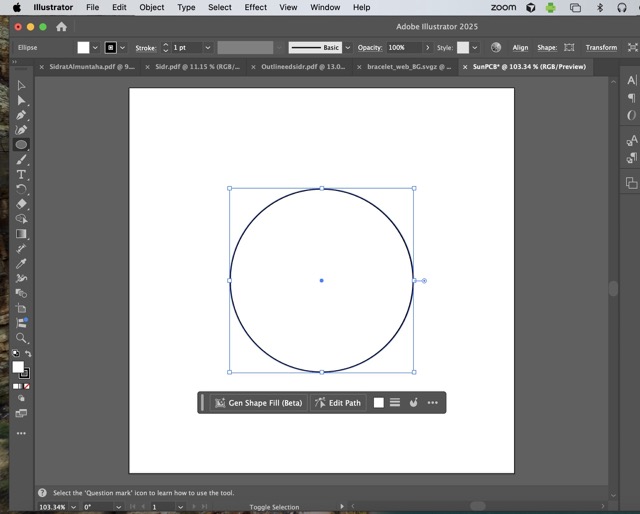Select the Eraser tool
The width and height of the screenshot is (640, 514).
pyautogui.click(x=21, y=204)
